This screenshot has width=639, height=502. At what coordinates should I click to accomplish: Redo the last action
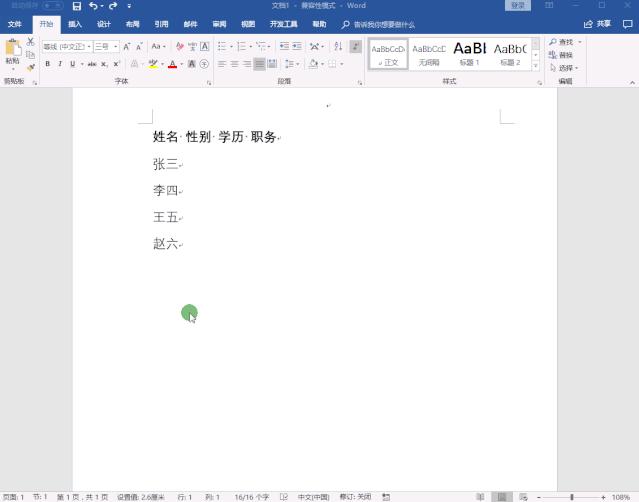(x=113, y=6)
